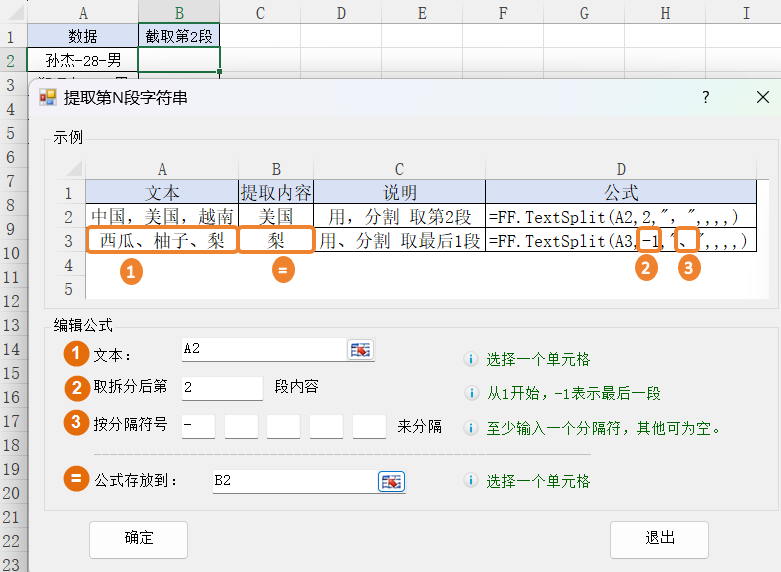Click the info icon in the 公式存放到 row
The width and height of the screenshot is (781, 572).
pyautogui.click(x=470, y=481)
